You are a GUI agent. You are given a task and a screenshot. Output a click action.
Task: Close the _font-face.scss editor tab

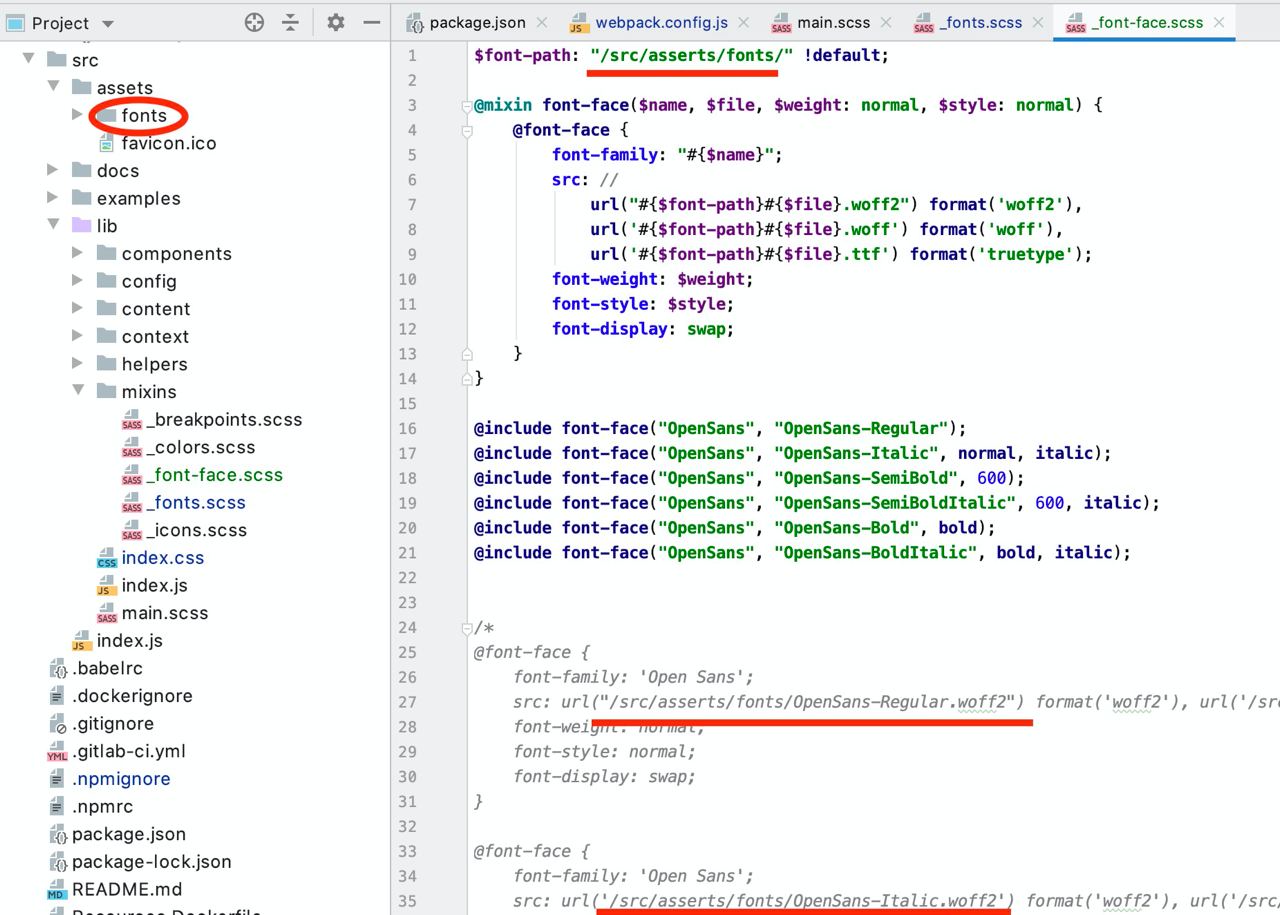click(1219, 22)
